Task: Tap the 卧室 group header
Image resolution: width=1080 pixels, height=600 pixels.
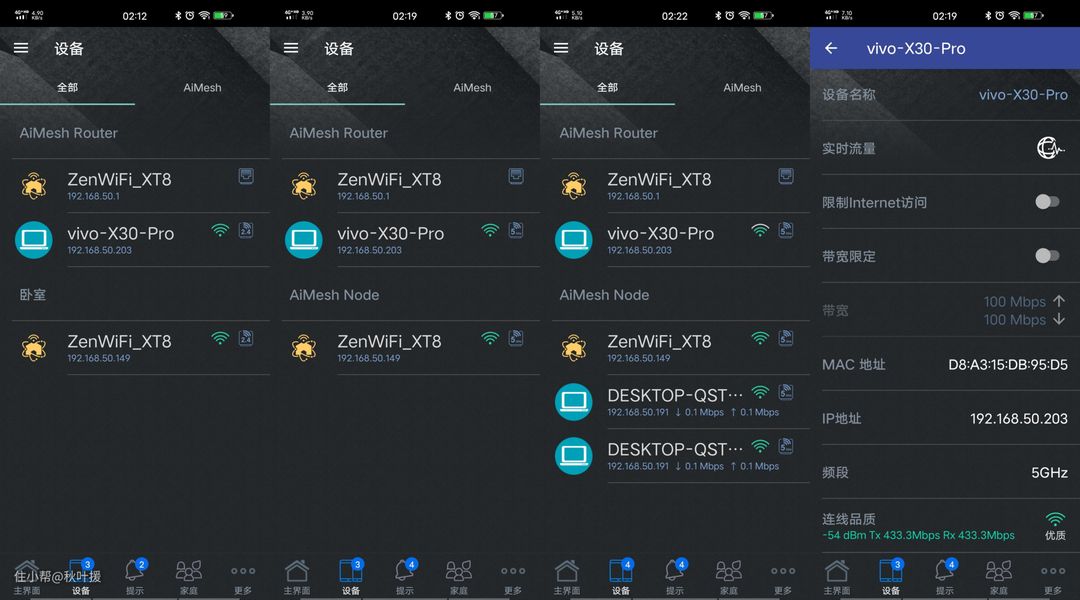Action: pyautogui.click(x=33, y=295)
